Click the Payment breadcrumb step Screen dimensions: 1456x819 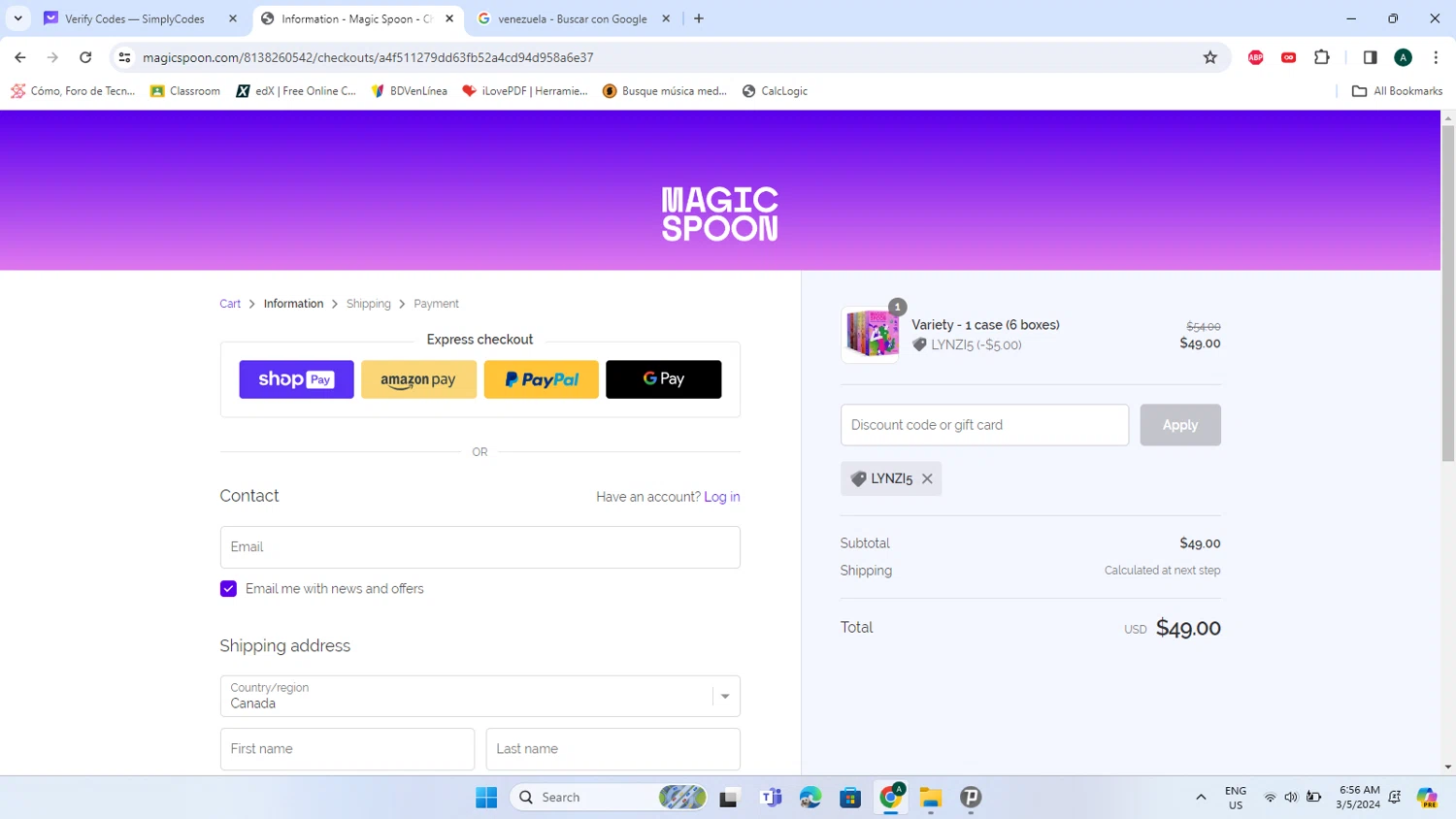(x=436, y=304)
